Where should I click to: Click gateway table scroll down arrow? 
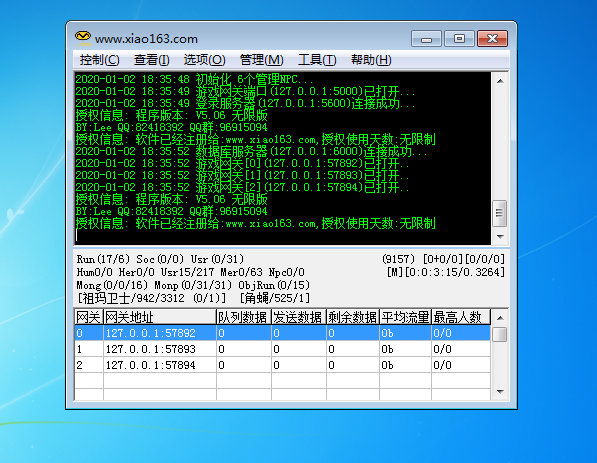500,392
